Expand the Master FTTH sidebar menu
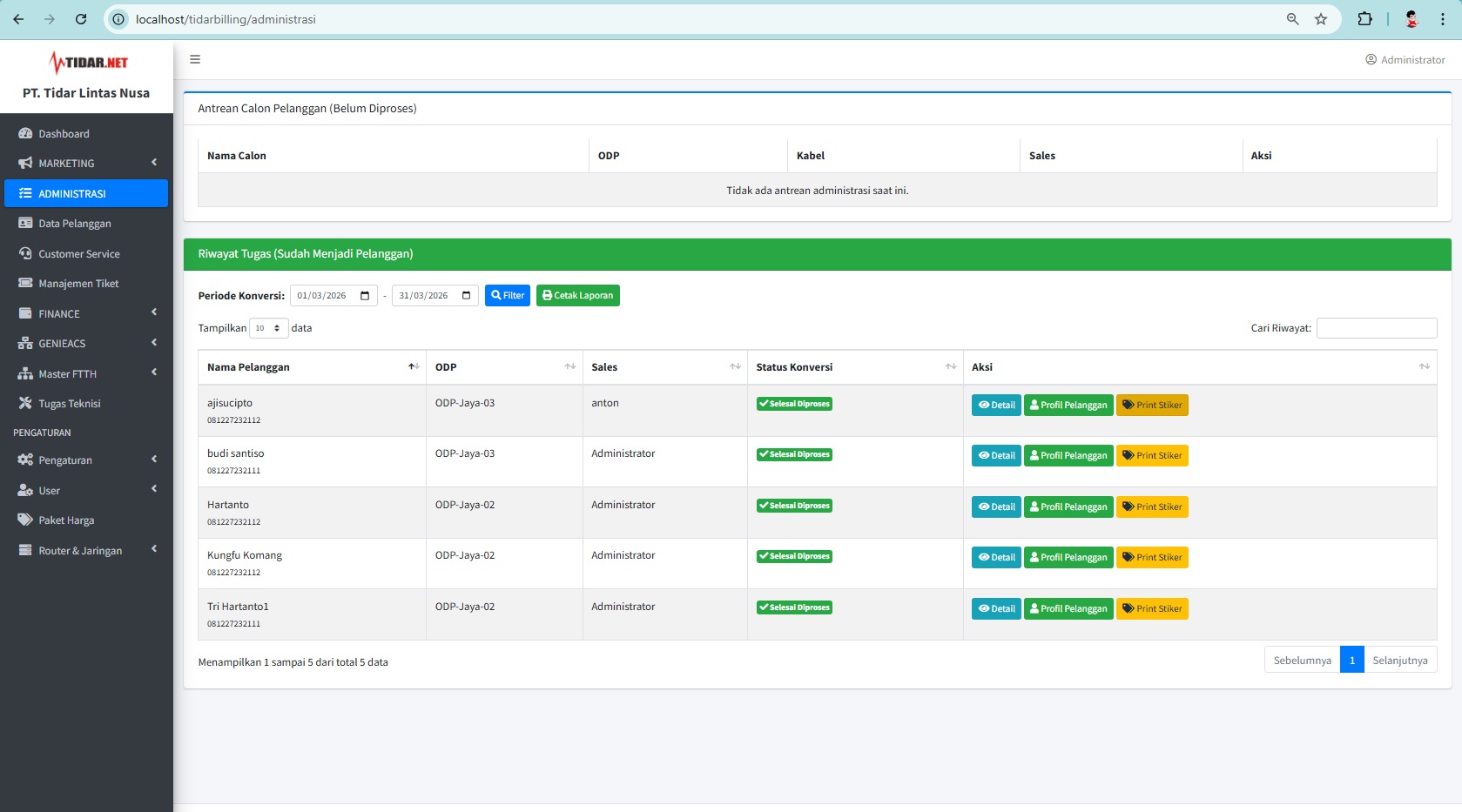 tap(86, 373)
